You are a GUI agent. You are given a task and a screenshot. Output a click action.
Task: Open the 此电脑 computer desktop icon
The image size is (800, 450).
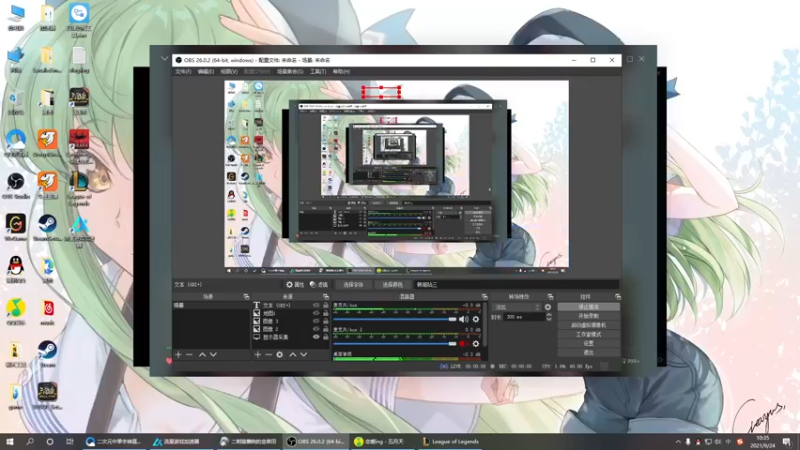click(x=16, y=18)
